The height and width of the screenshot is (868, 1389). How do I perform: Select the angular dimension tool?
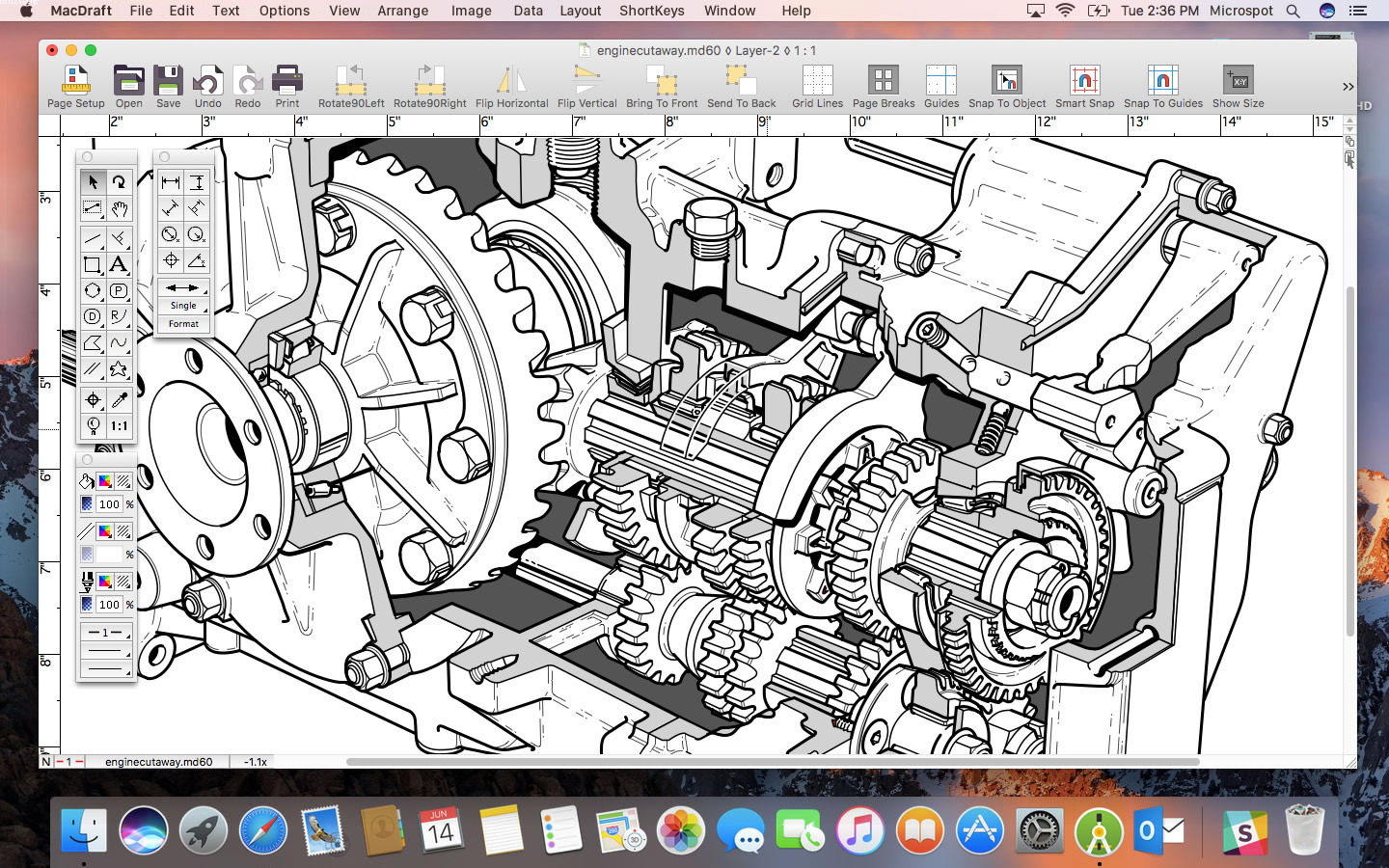point(197,260)
